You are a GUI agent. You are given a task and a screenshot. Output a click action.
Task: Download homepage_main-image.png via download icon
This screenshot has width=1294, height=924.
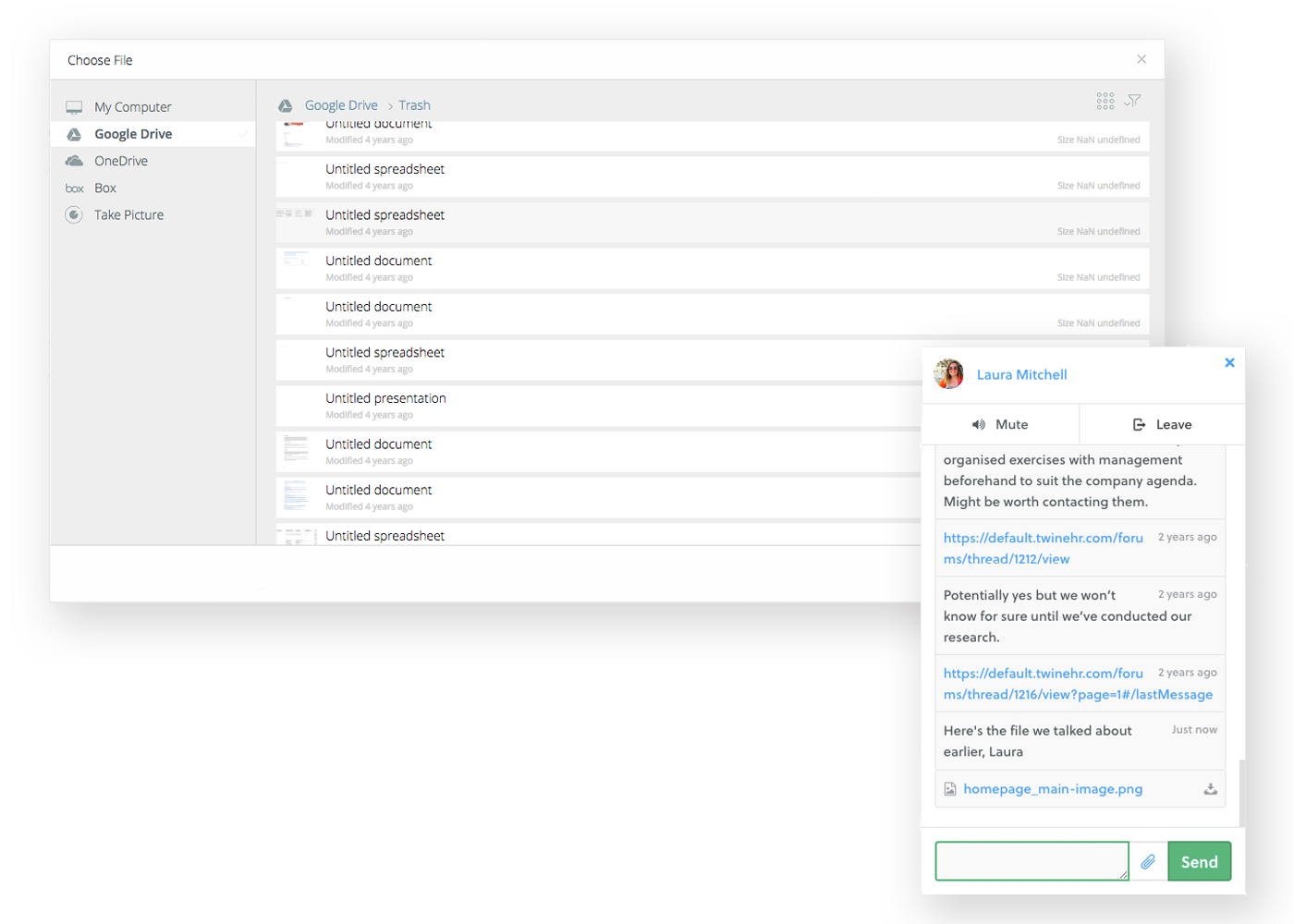pos(1210,789)
